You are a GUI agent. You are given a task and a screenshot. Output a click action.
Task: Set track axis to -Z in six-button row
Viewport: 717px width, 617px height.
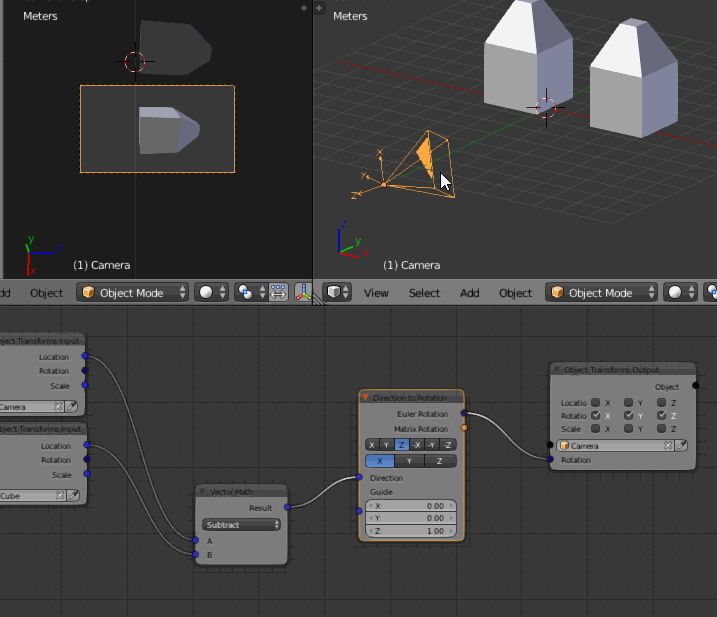[448, 445]
